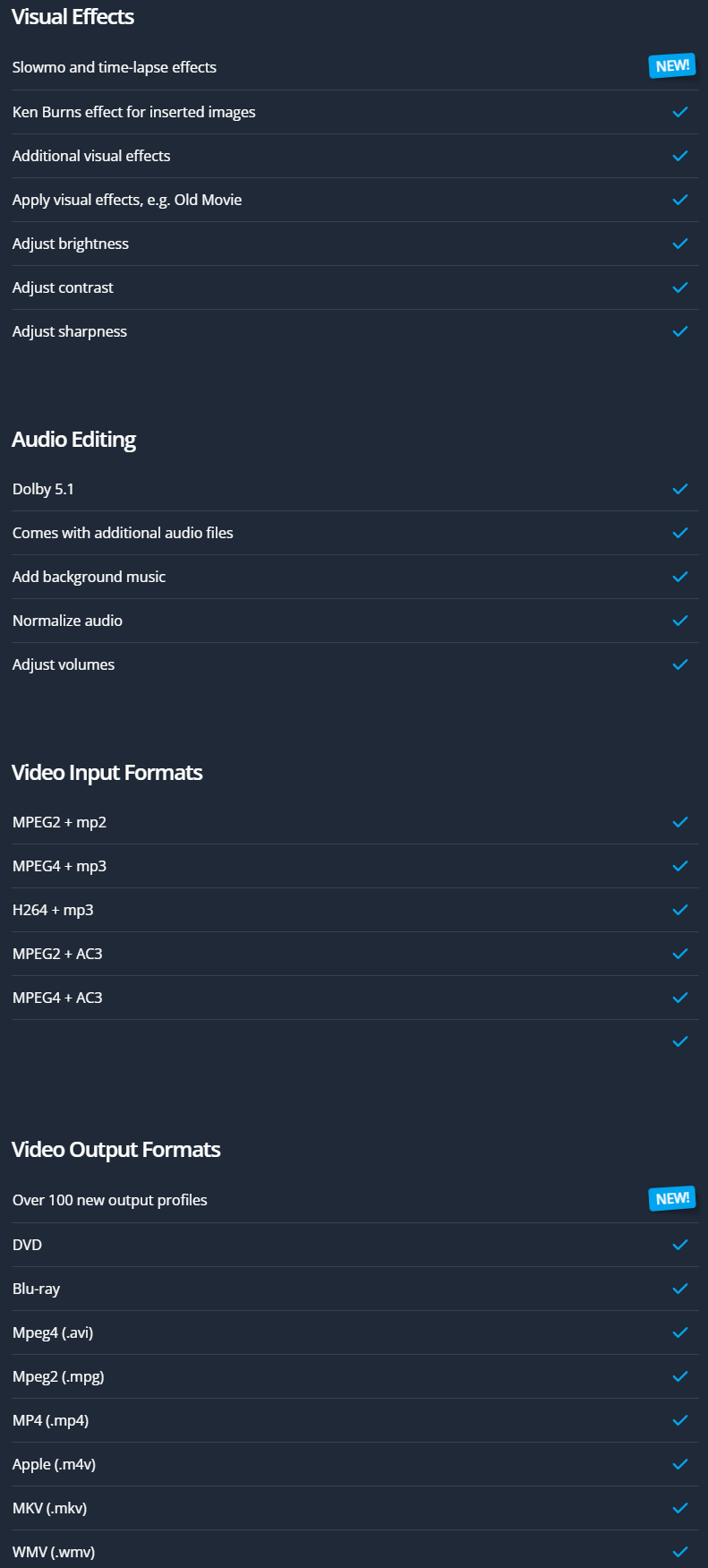Click the Video Input Formats heading
The width and height of the screenshot is (708, 1568).
107,773
